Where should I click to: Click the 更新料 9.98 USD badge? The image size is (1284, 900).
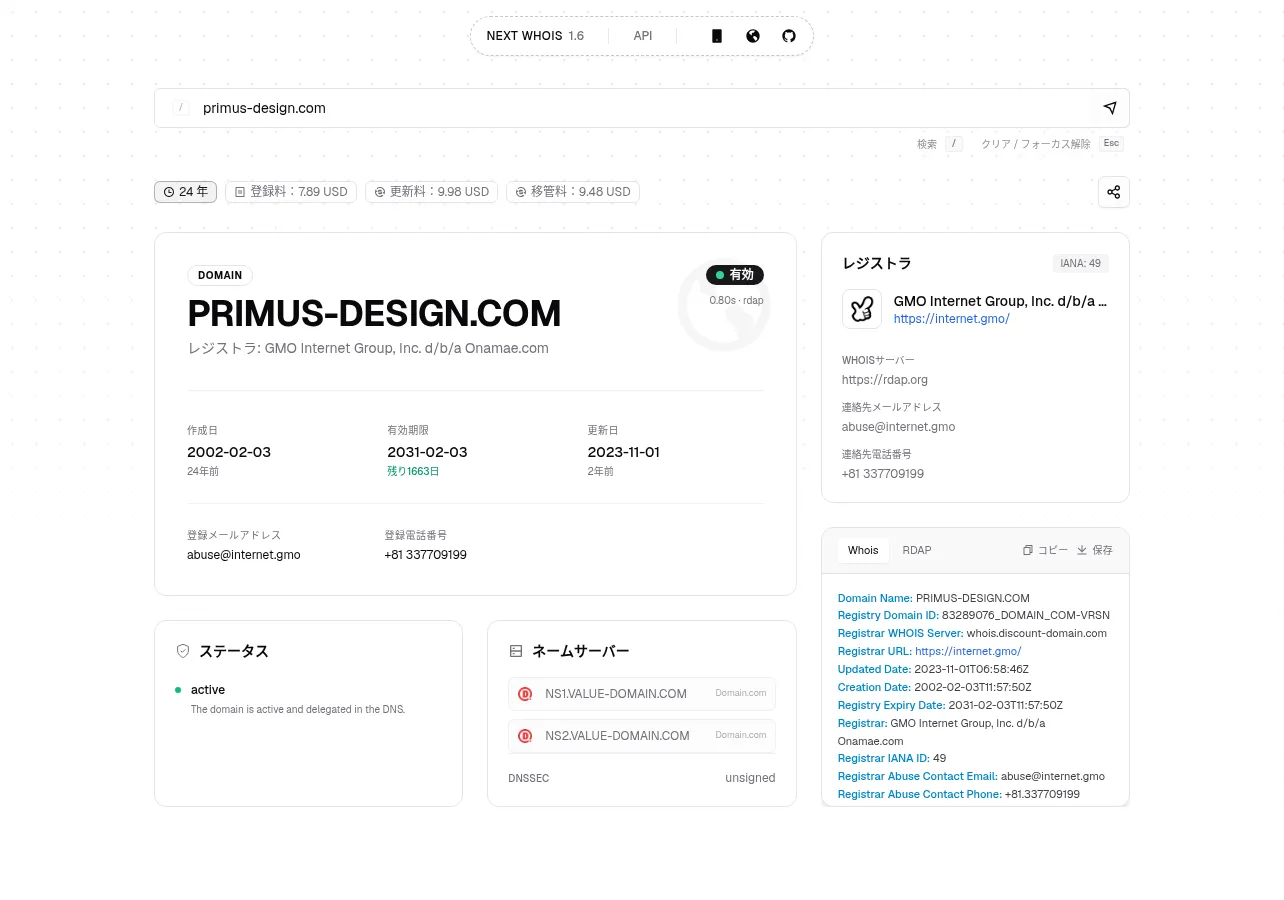pos(431,192)
